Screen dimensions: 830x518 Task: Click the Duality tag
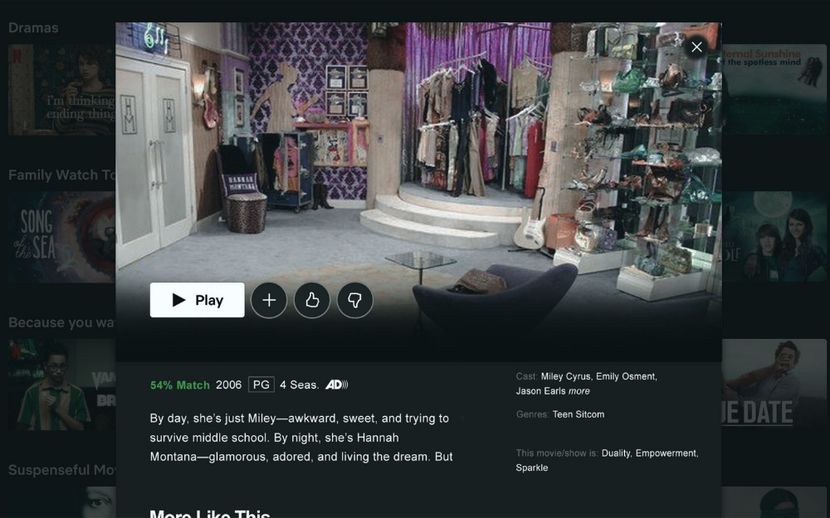[615, 453]
